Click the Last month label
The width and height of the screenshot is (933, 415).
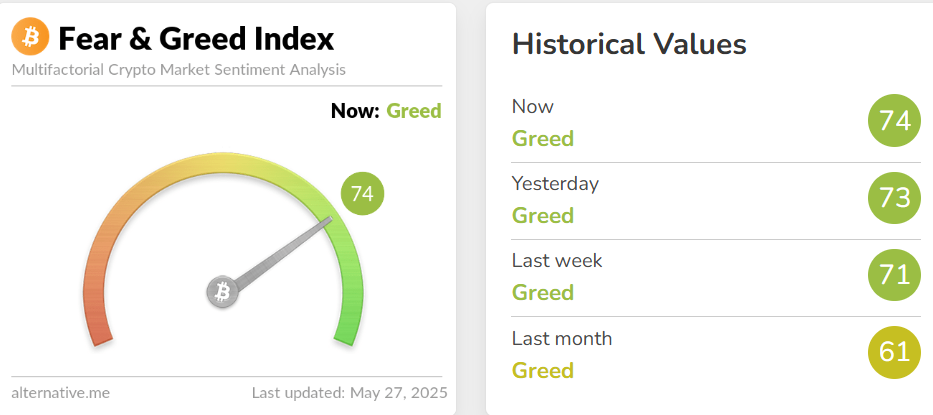click(562, 338)
